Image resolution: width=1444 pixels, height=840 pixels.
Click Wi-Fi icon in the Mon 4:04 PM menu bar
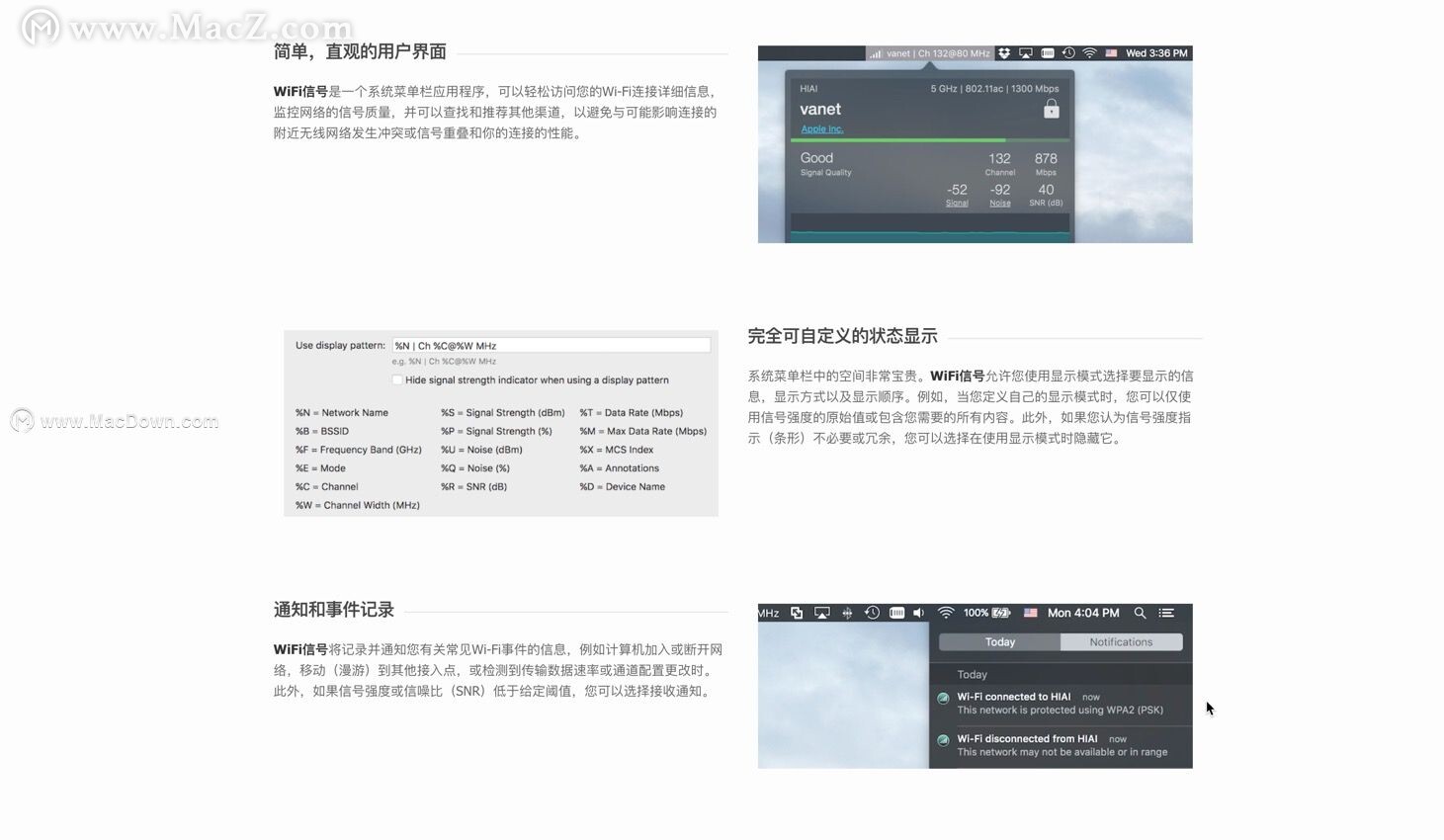pyautogui.click(x=946, y=614)
